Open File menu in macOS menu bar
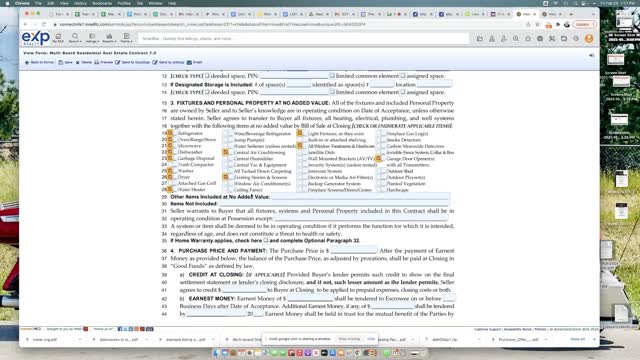 38,3
